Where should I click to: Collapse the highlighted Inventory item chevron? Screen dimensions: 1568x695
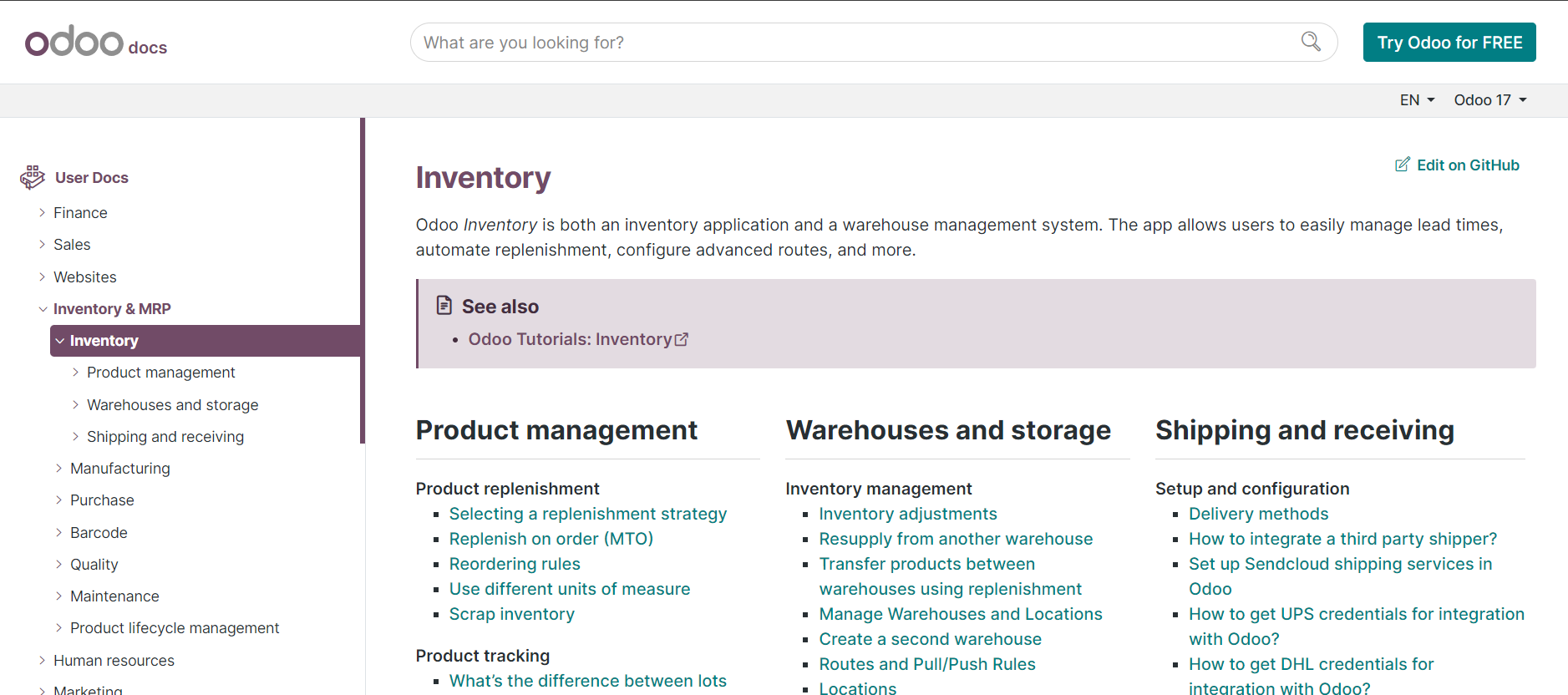60,341
